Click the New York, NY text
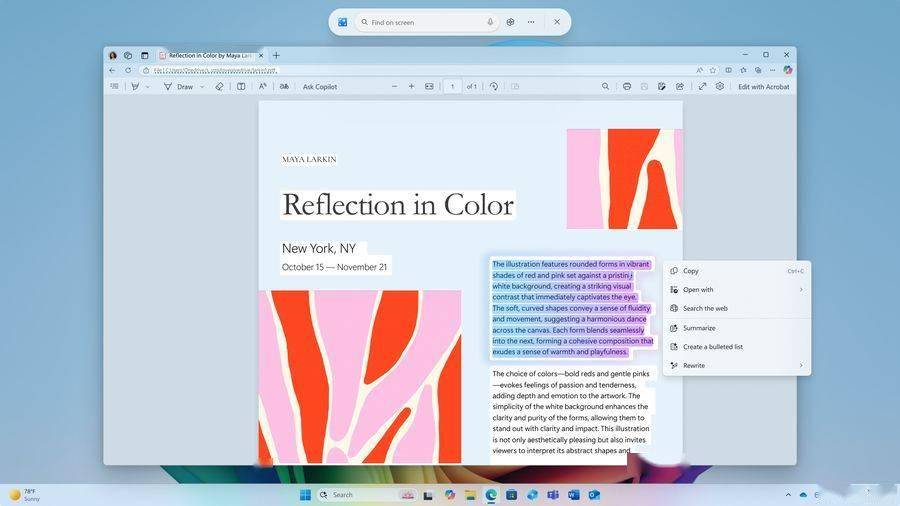900x506 pixels. 319,248
